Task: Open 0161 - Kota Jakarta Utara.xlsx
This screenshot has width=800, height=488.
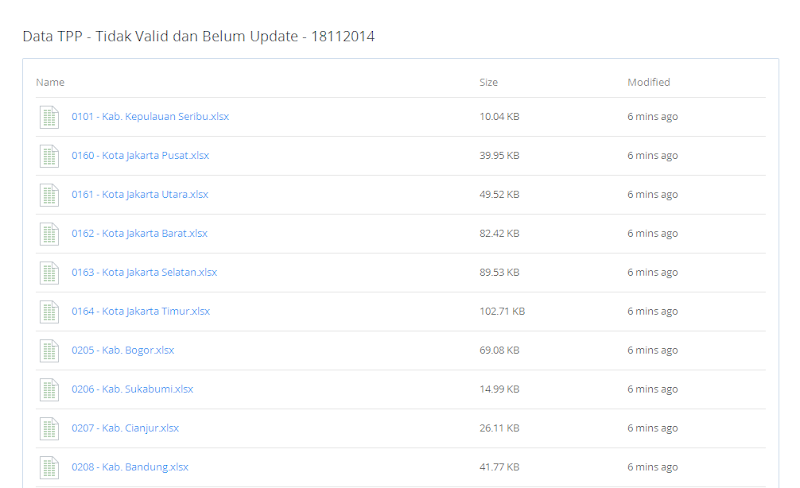Action: click(x=140, y=194)
